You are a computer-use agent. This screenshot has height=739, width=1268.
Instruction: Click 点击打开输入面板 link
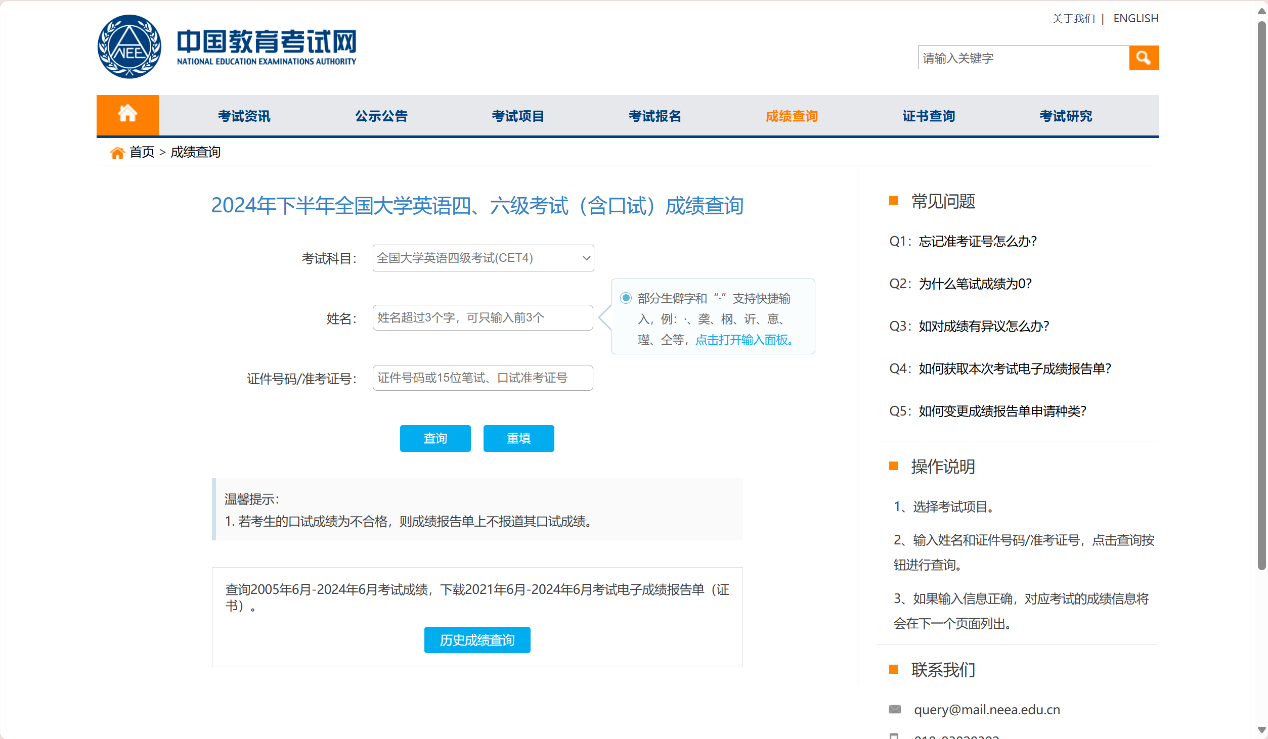tap(744, 340)
